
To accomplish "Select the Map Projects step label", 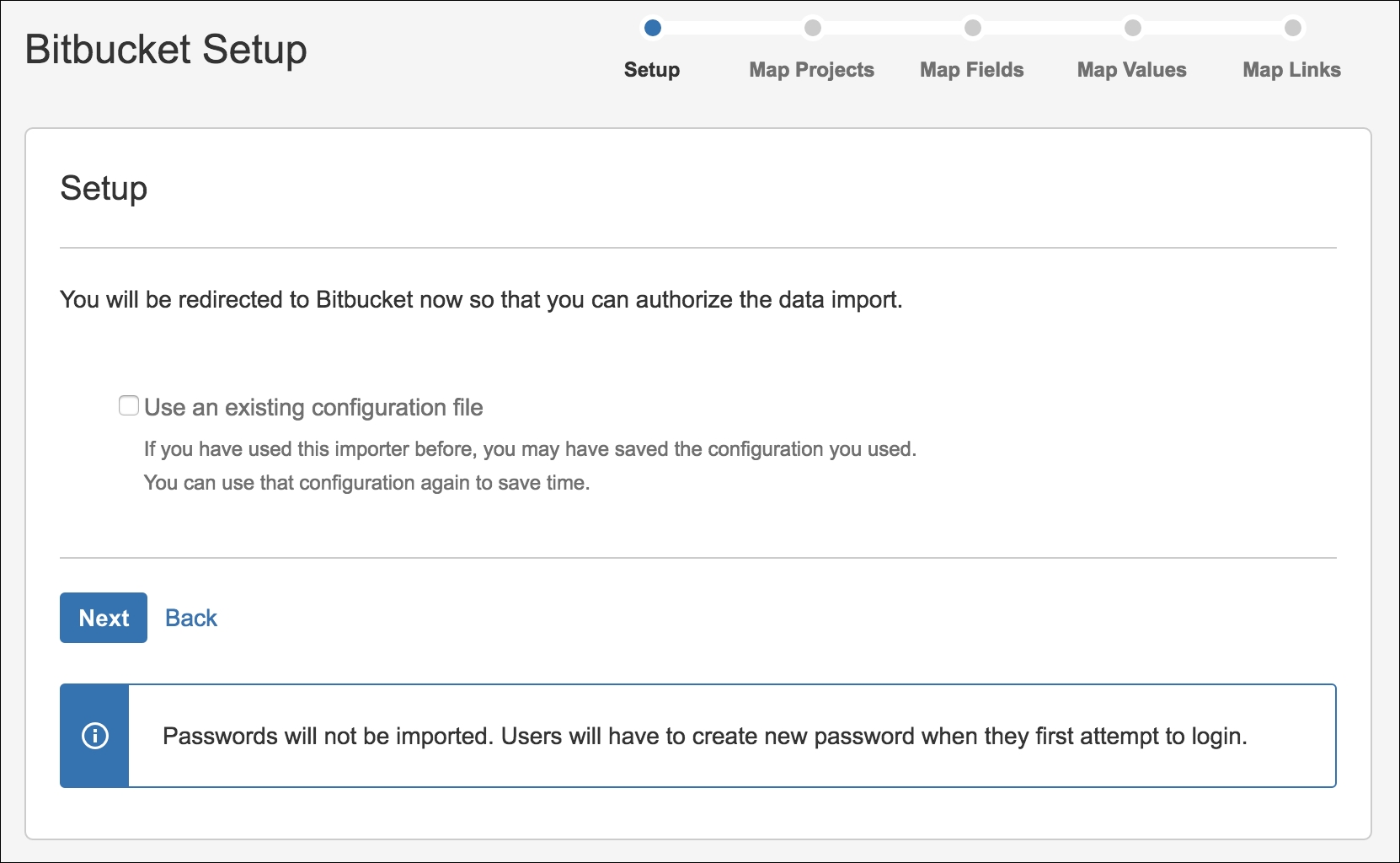I will (x=812, y=70).
